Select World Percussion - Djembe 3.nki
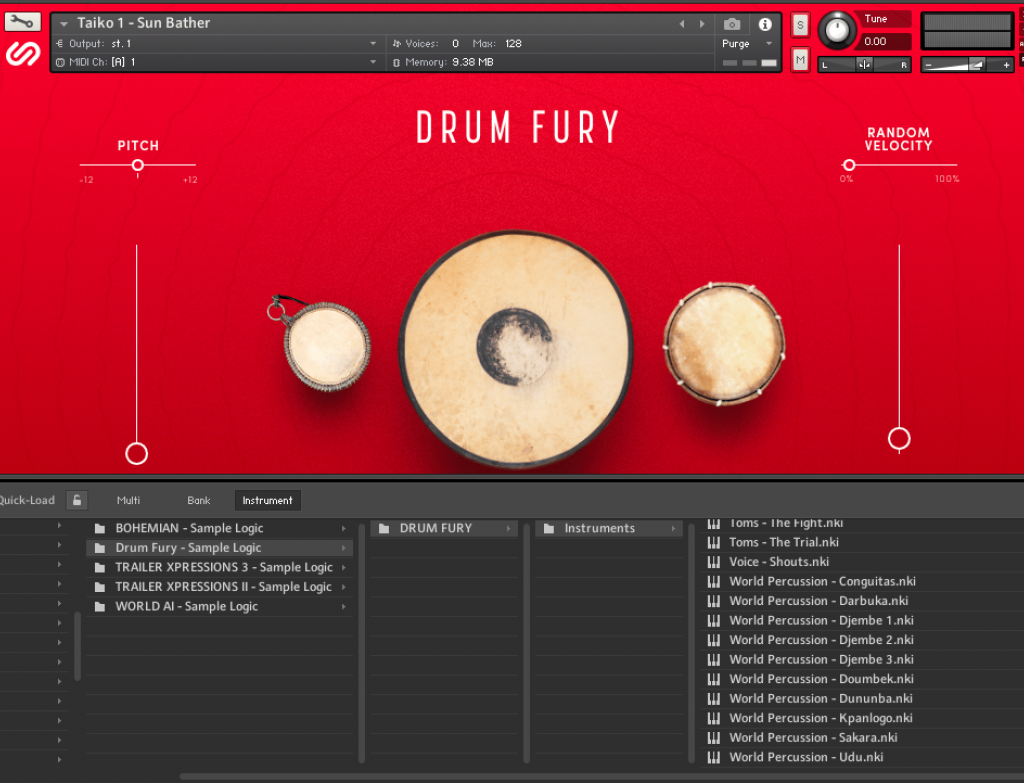The image size is (1024, 783). click(x=821, y=660)
